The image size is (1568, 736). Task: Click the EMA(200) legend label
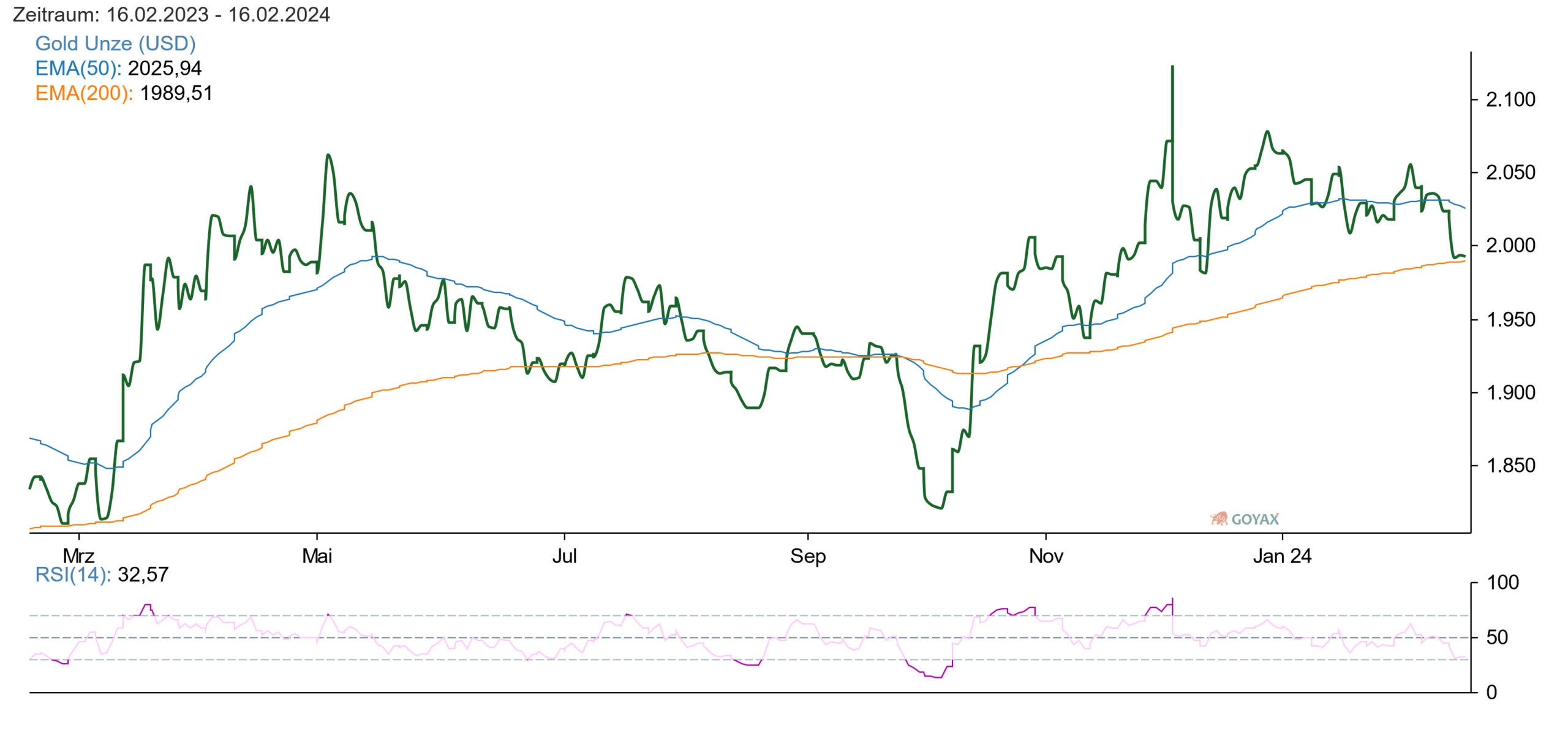click(83, 93)
